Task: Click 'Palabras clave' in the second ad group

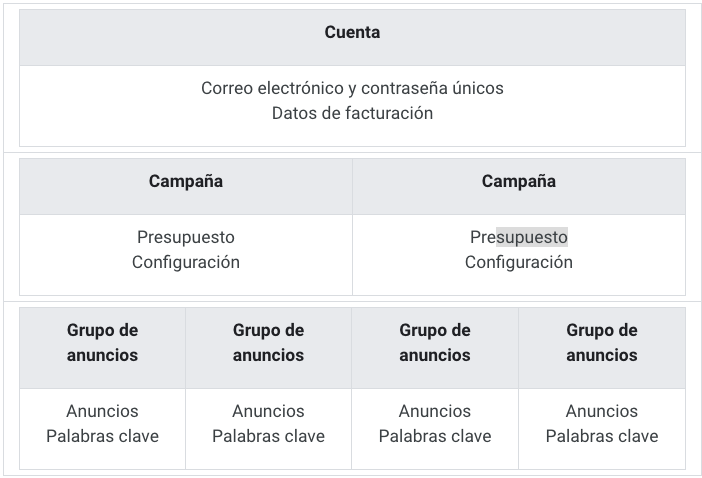Action: (268, 436)
